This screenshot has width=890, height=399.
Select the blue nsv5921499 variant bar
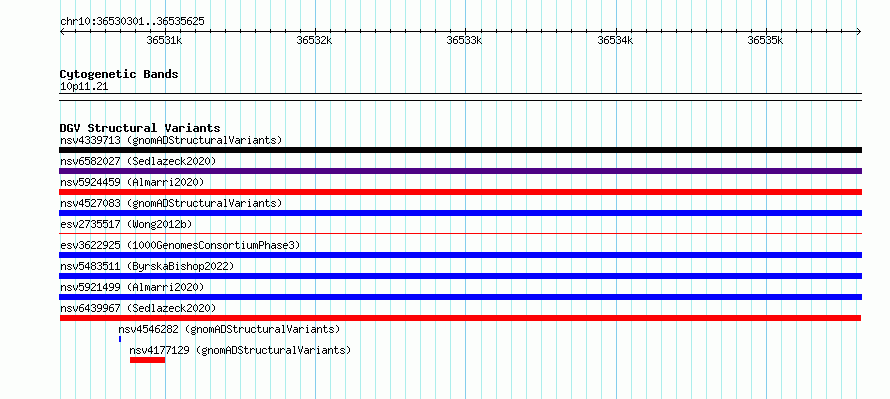[x=460, y=297]
